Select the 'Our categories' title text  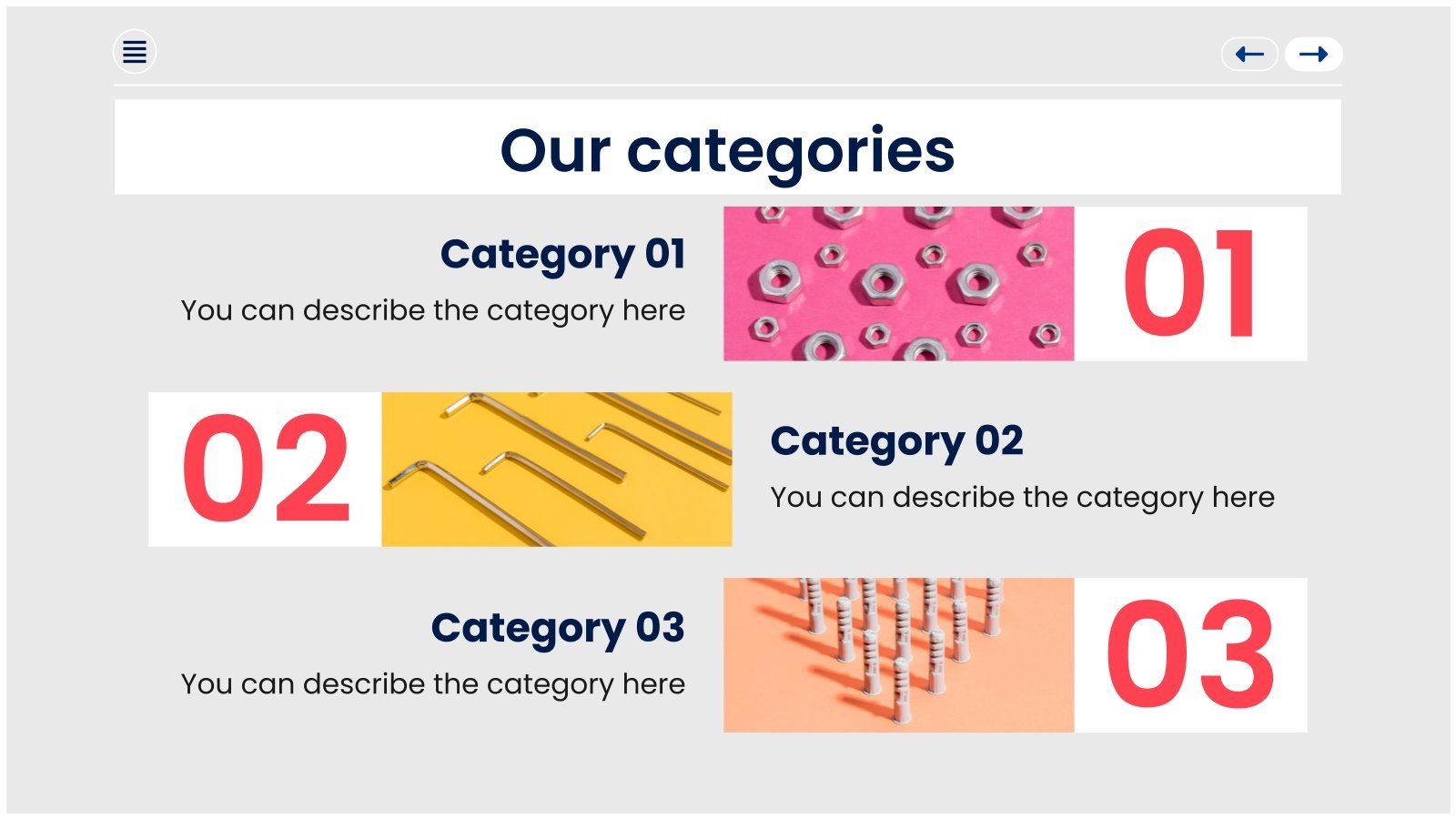coord(728,150)
